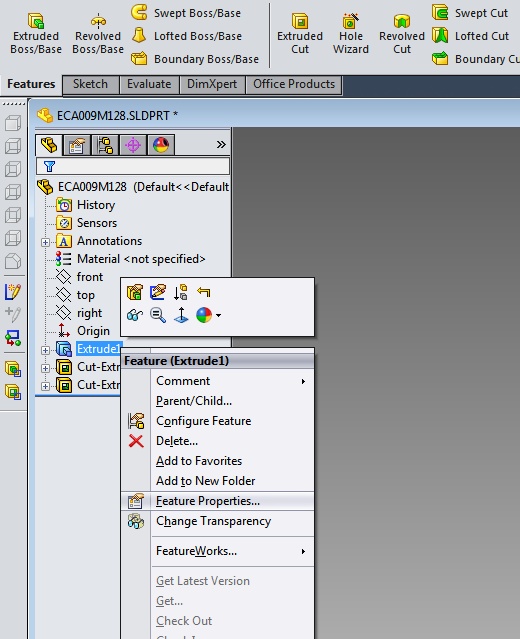Switch to the Sketch tab
Image resolution: width=520 pixels, height=639 pixels.
tap(90, 84)
